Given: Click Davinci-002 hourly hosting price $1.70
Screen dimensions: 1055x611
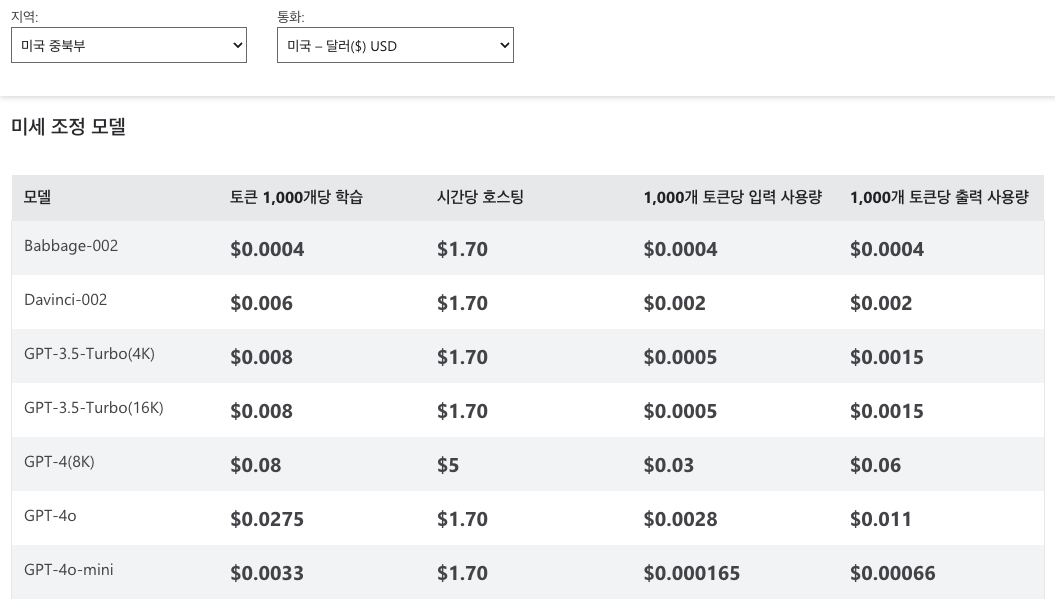Looking at the screenshot, I should tap(462, 303).
